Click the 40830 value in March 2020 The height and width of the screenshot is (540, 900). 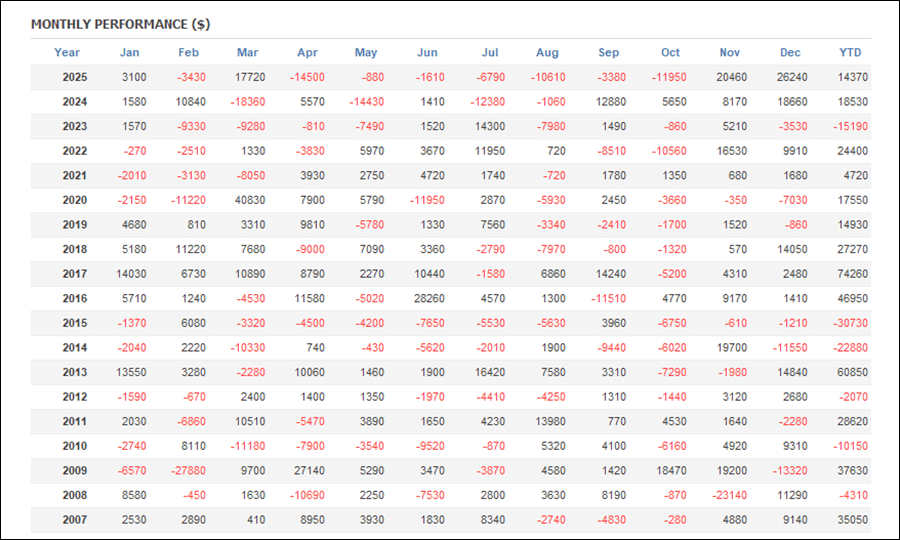point(249,200)
